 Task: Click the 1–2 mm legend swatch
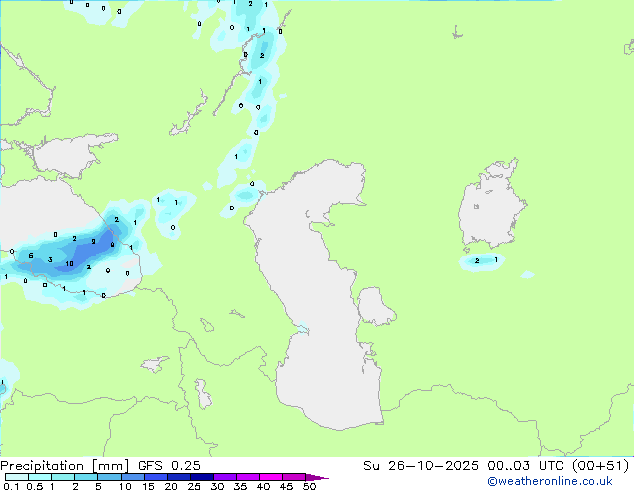pyautogui.click(x=63, y=477)
